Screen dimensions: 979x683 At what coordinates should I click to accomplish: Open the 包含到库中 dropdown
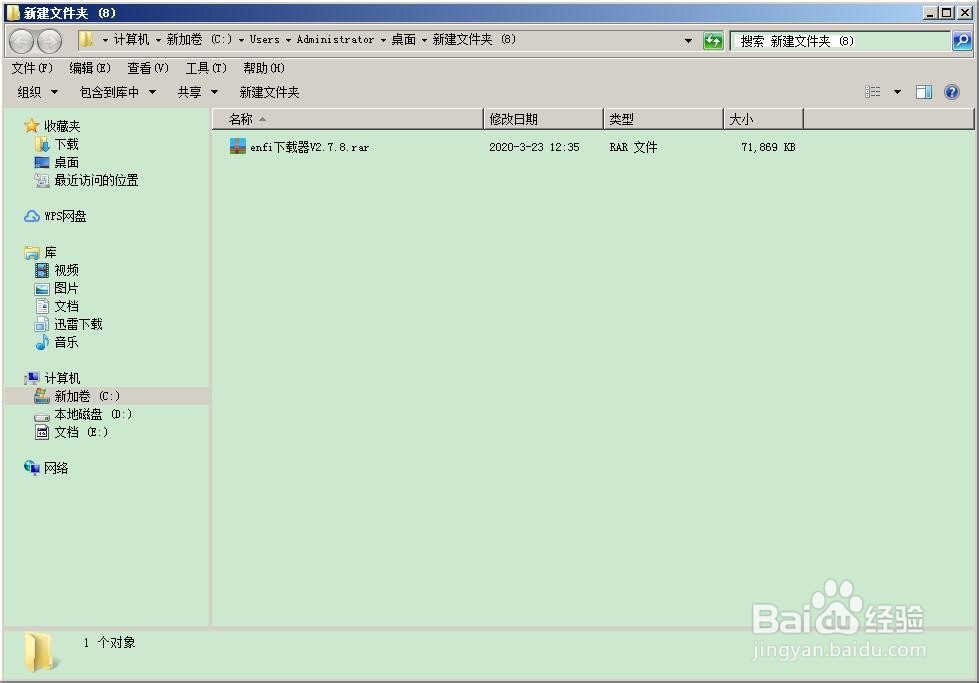(117, 92)
